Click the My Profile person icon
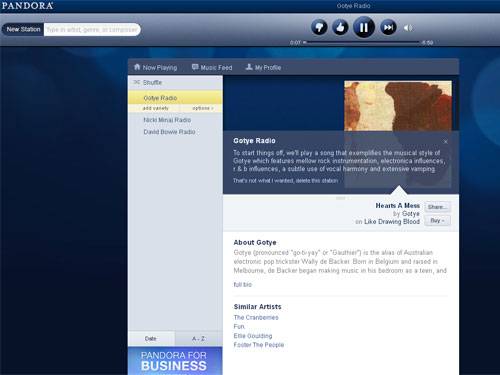This screenshot has width=500, height=375. [x=249, y=67]
